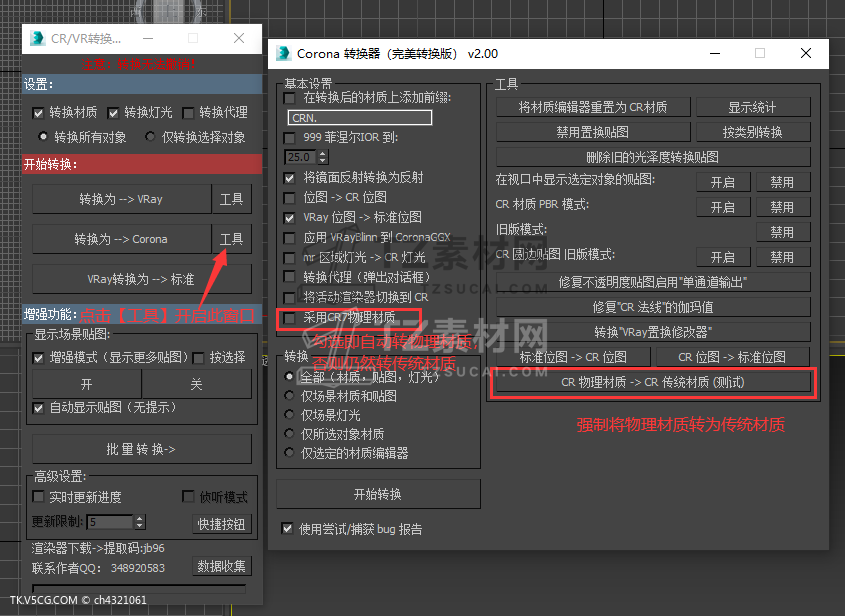
Task: Click 将材质编辑器重置为 CR材质 button
Action: click(x=593, y=107)
